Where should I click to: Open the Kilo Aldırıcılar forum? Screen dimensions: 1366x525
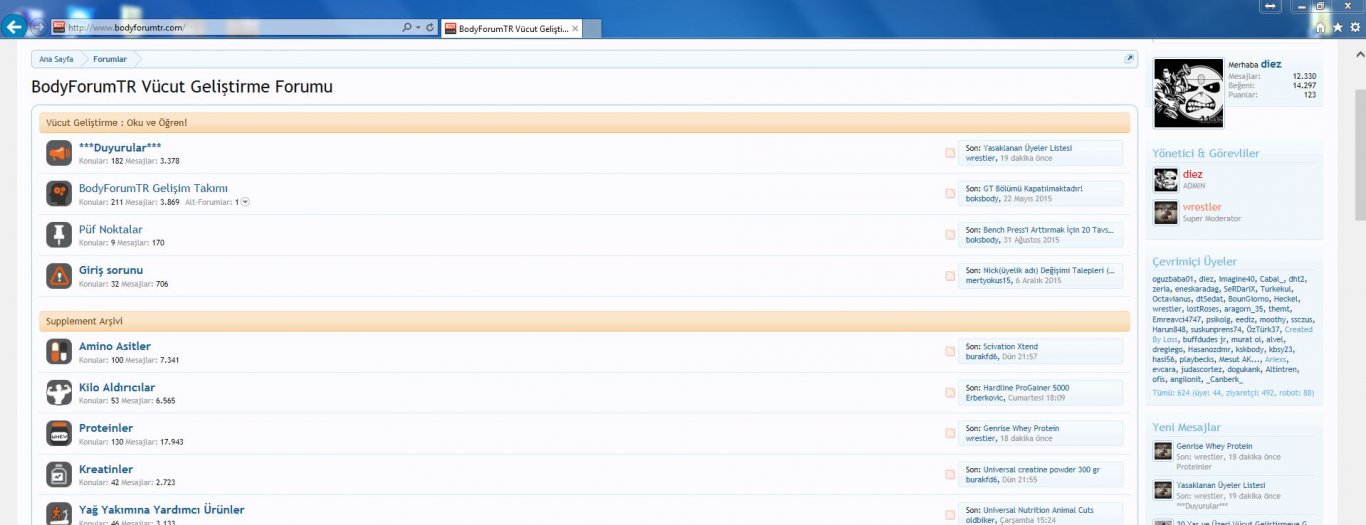pos(117,387)
